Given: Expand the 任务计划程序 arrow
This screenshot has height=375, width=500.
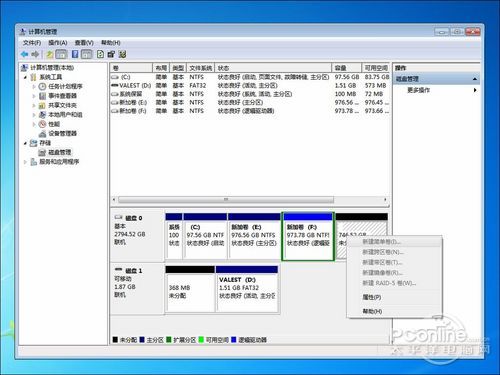Looking at the screenshot, I should [34, 86].
